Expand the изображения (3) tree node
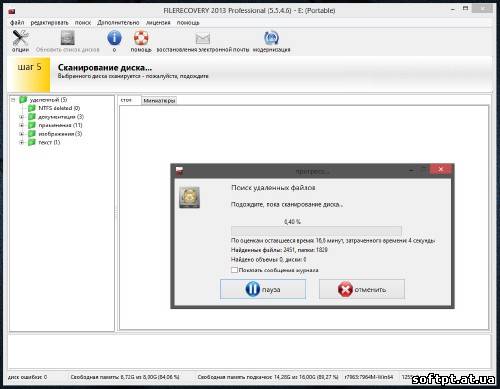500x389 pixels. point(22,134)
